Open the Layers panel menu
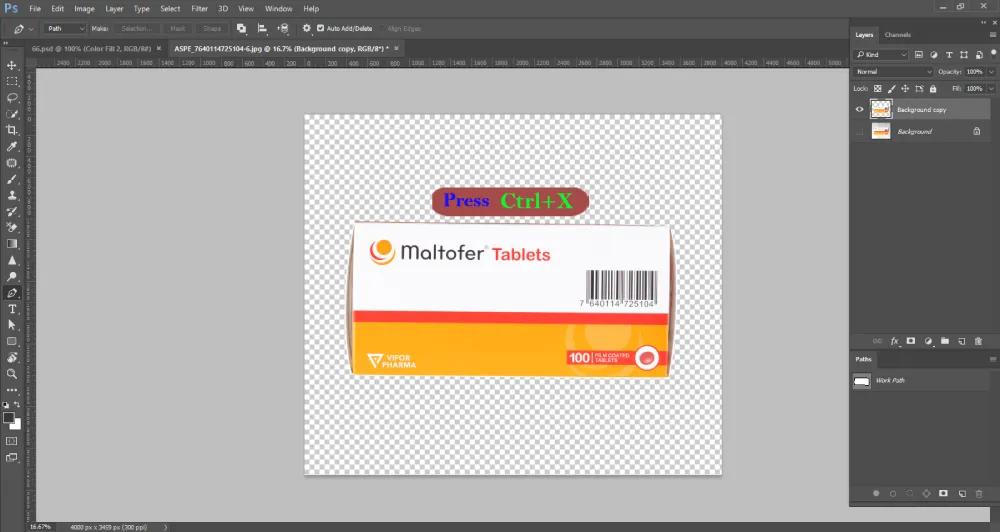 (x=992, y=34)
